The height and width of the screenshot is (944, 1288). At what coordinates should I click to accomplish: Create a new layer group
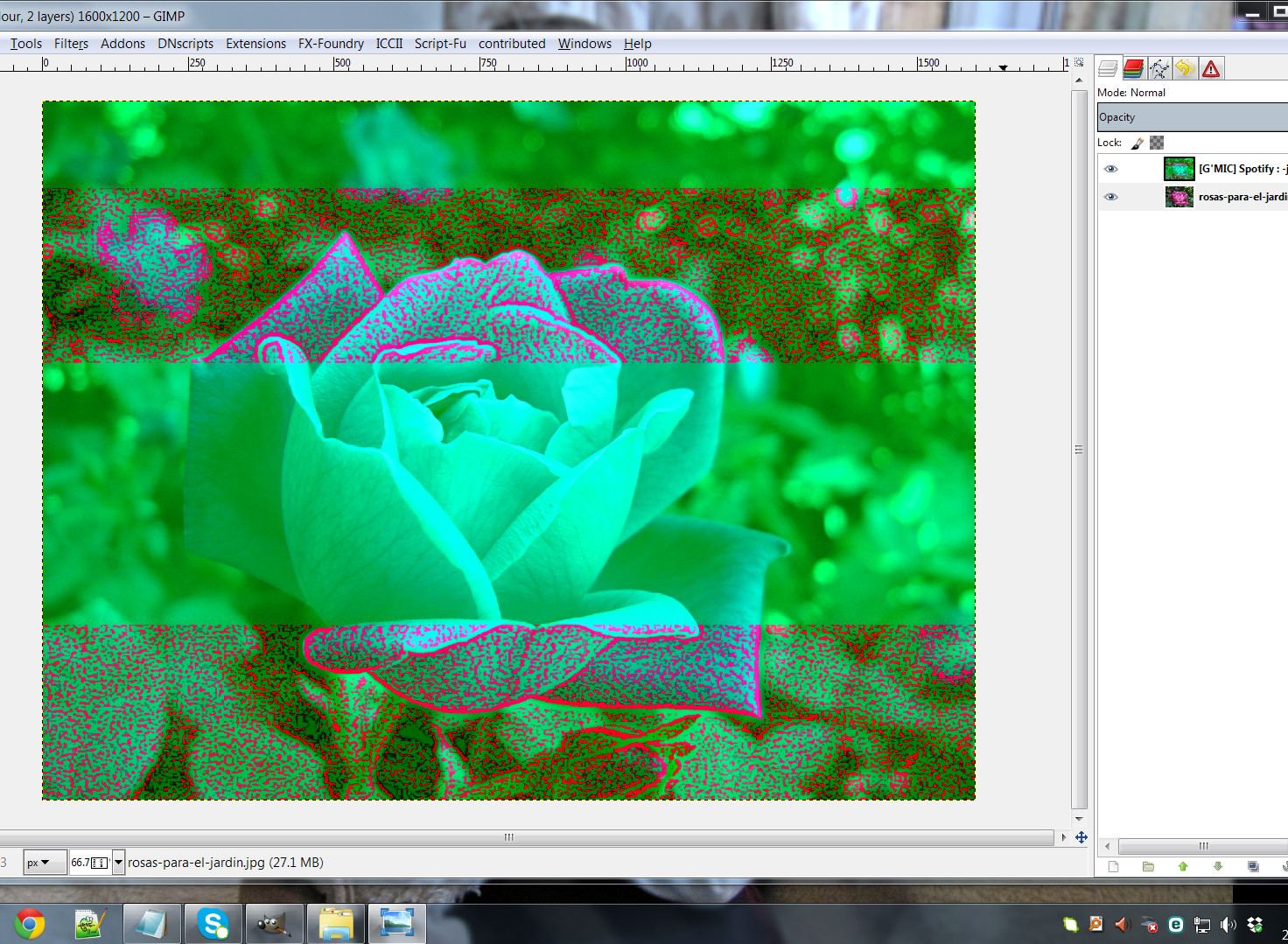click(x=1148, y=866)
